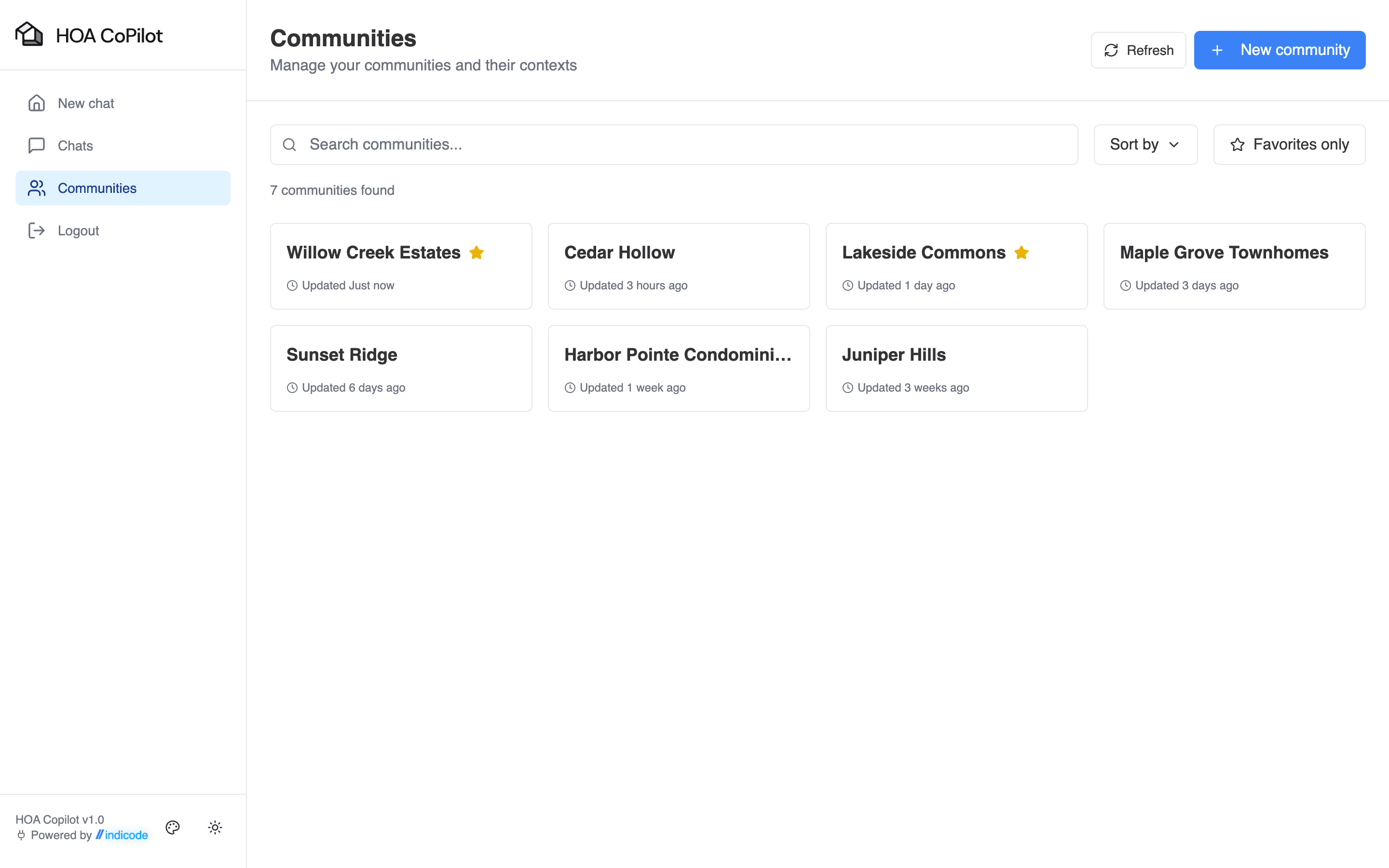
Task: Click the HOA CoPilot house logo
Action: point(29,34)
